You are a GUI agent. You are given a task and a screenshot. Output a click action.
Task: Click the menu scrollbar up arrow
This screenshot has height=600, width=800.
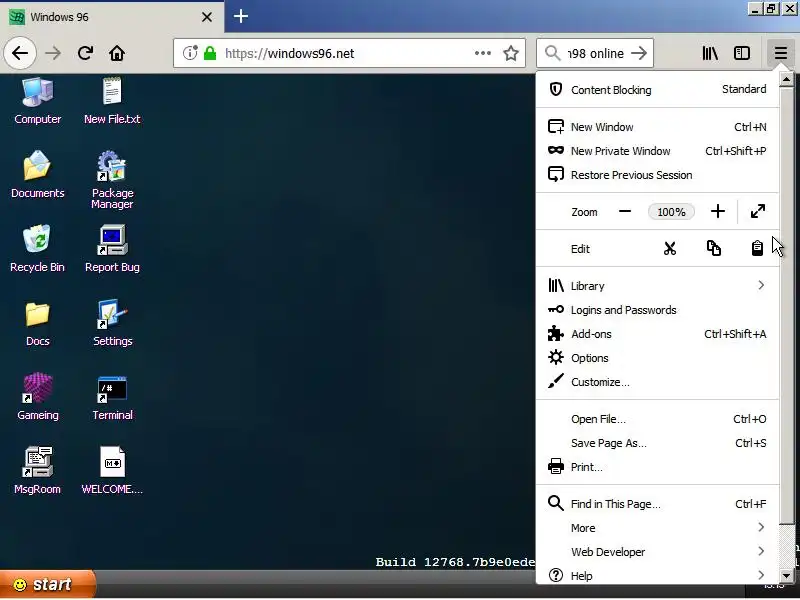786,80
